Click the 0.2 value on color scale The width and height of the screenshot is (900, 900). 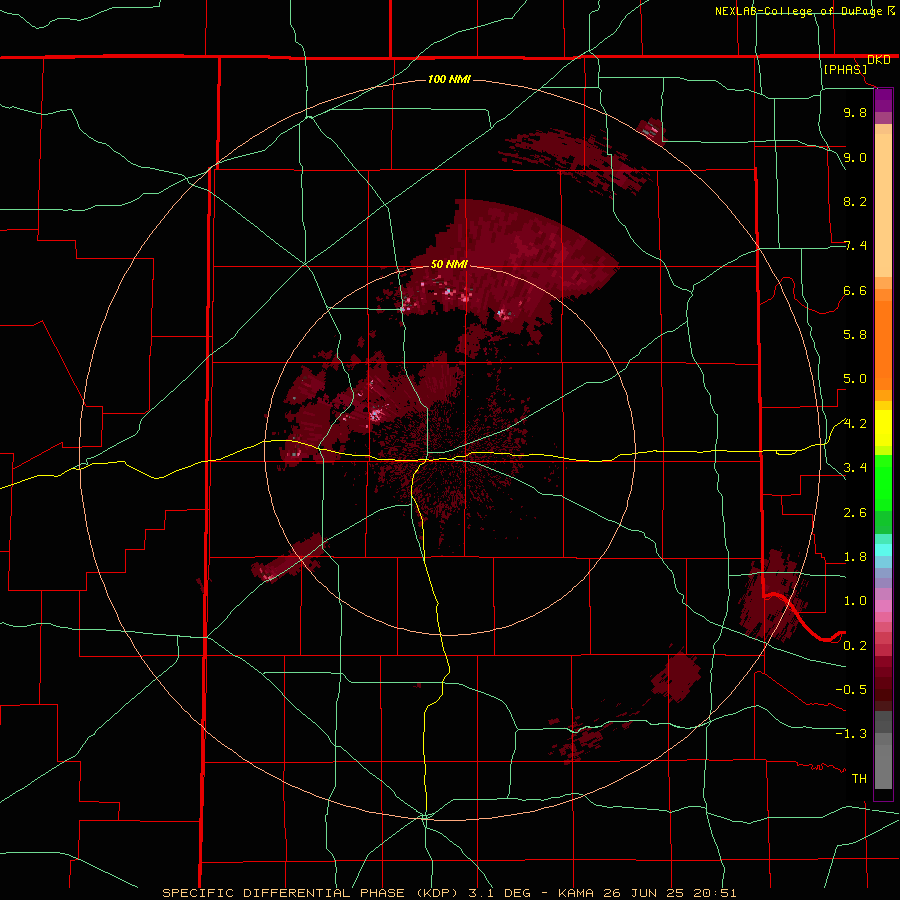tap(855, 646)
